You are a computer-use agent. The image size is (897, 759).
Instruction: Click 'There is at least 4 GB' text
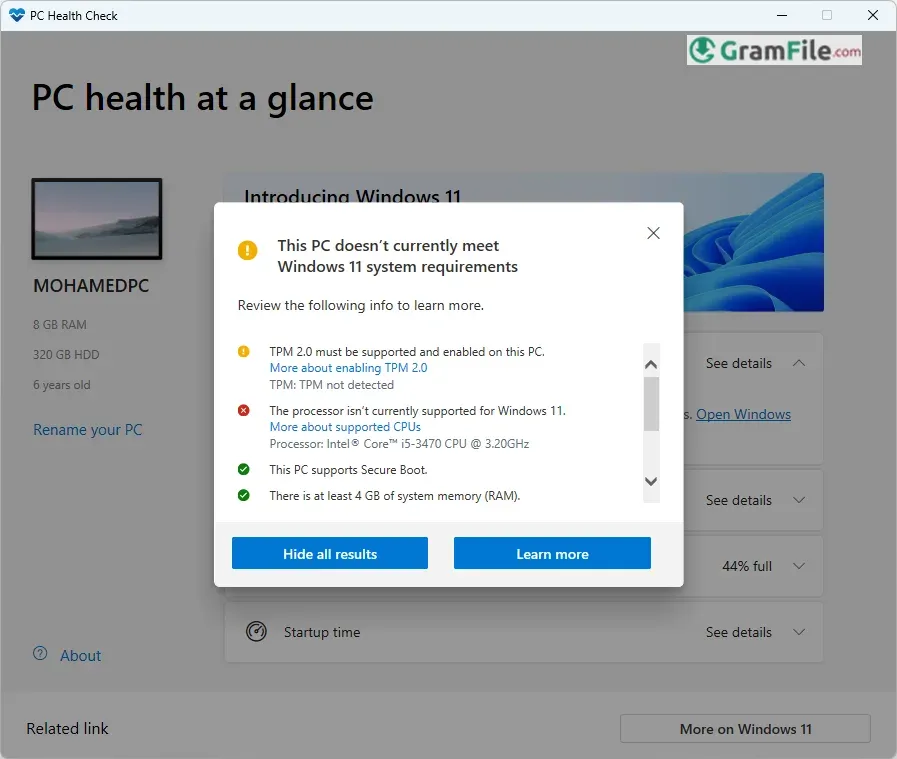coord(395,495)
